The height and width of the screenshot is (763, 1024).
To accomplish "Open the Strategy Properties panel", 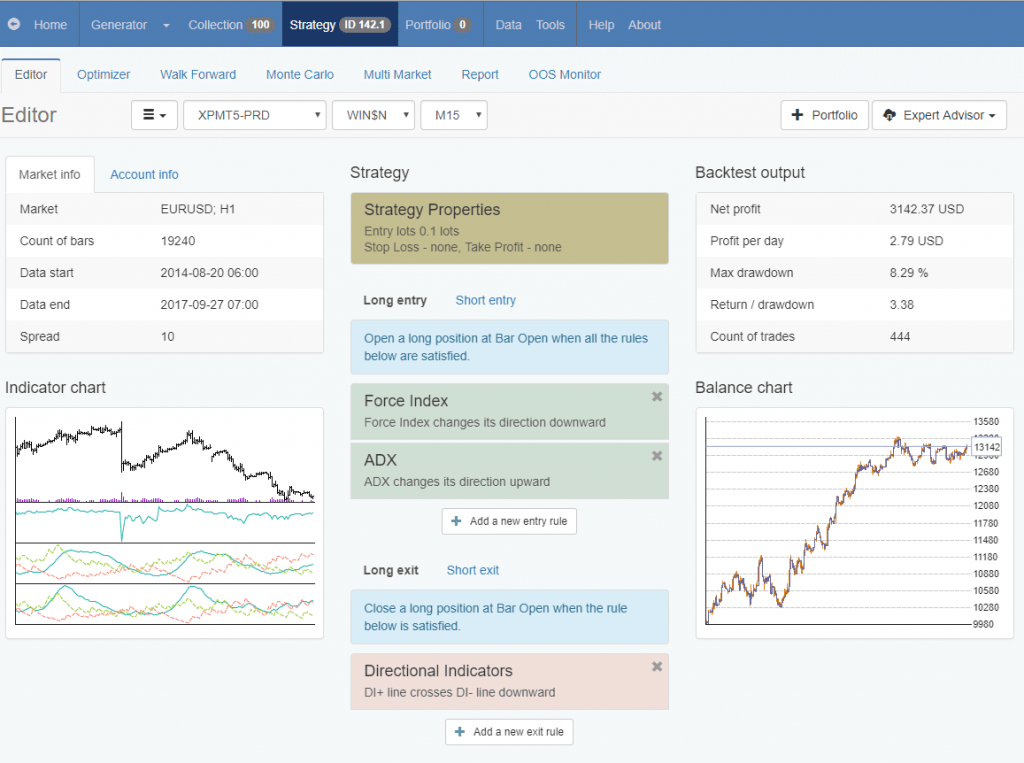I will point(509,228).
